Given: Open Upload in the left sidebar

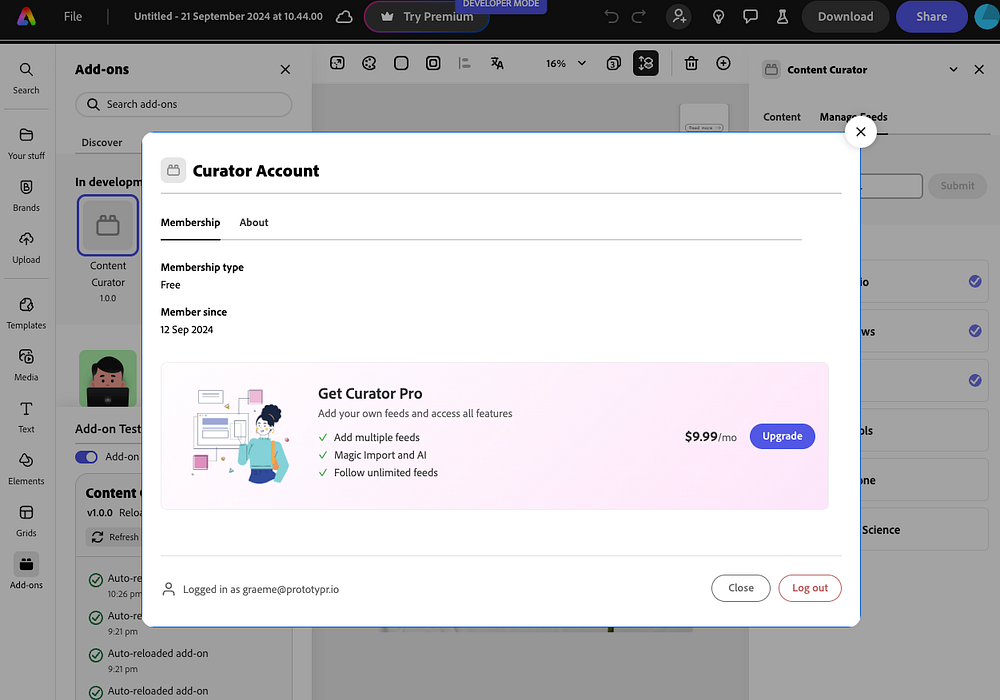Looking at the screenshot, I should point(26,248).
